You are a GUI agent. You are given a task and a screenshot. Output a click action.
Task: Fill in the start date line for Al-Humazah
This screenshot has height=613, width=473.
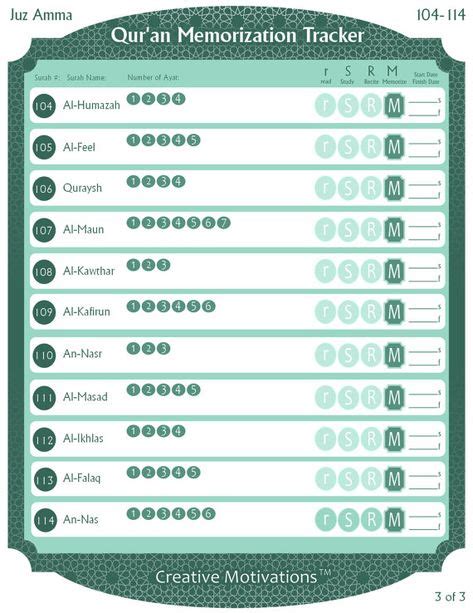pyautogui.click(x=423, y=102)
